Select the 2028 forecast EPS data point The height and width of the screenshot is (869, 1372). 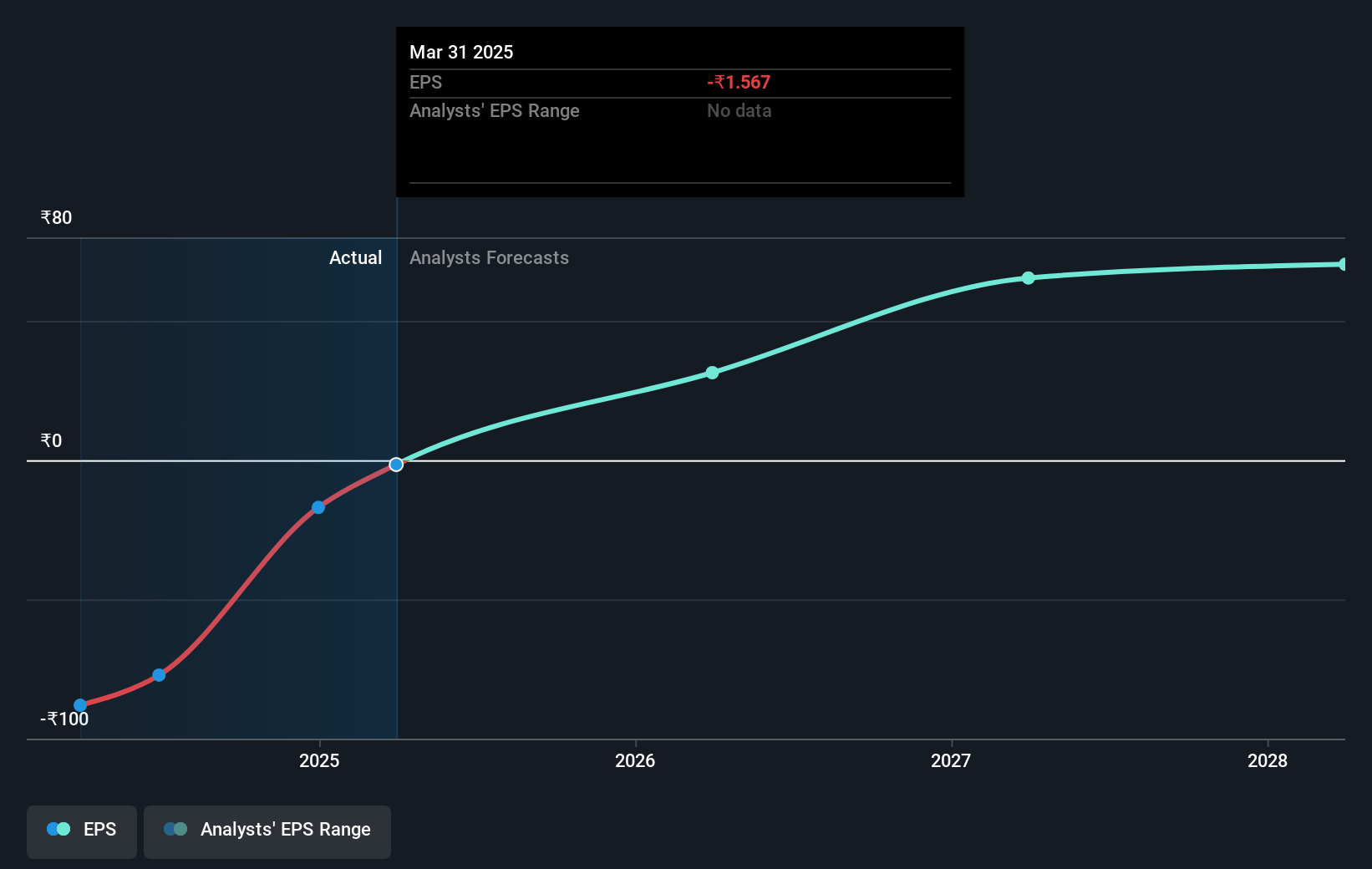point(1344,264)
